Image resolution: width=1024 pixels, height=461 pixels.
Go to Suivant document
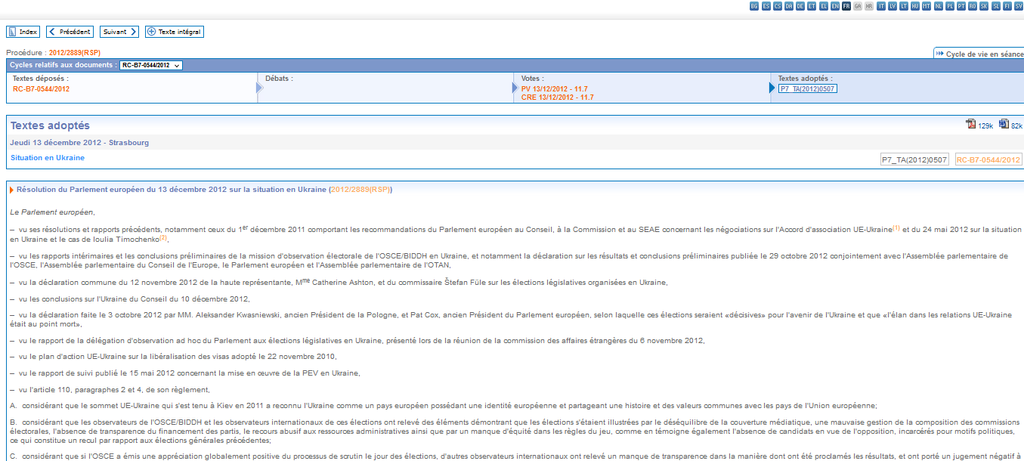(120, 31)
